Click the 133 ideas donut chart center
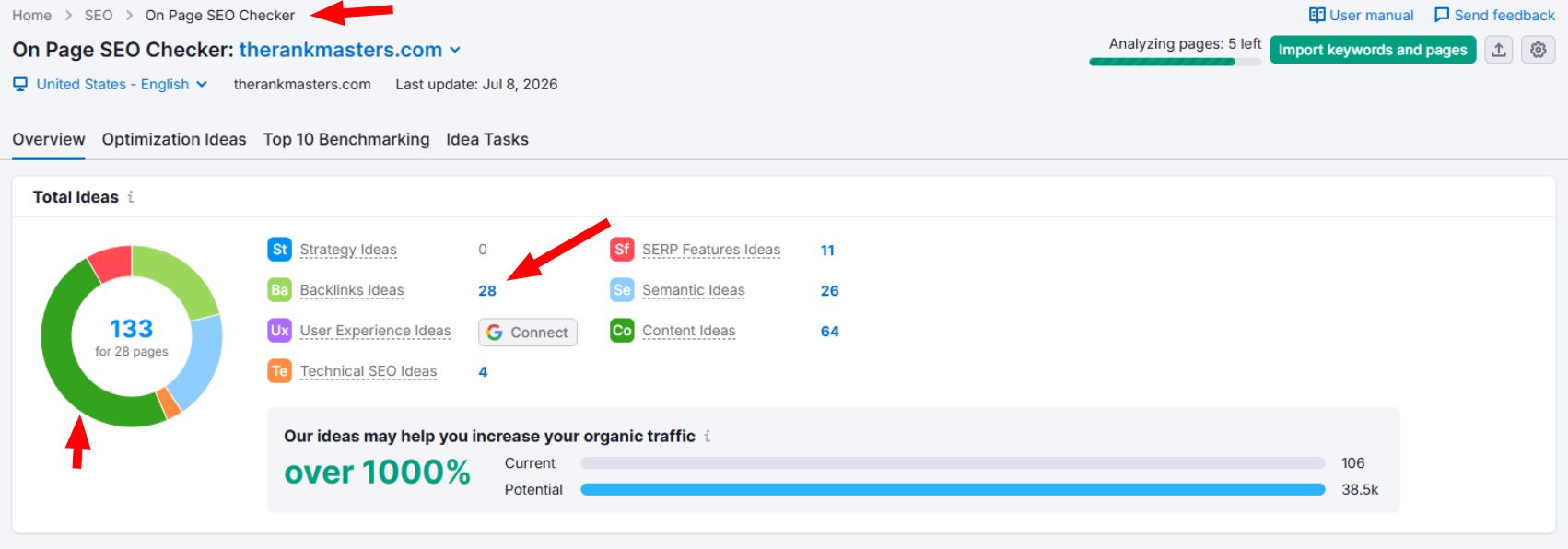The image size is (1568, 549). point(132,336)
